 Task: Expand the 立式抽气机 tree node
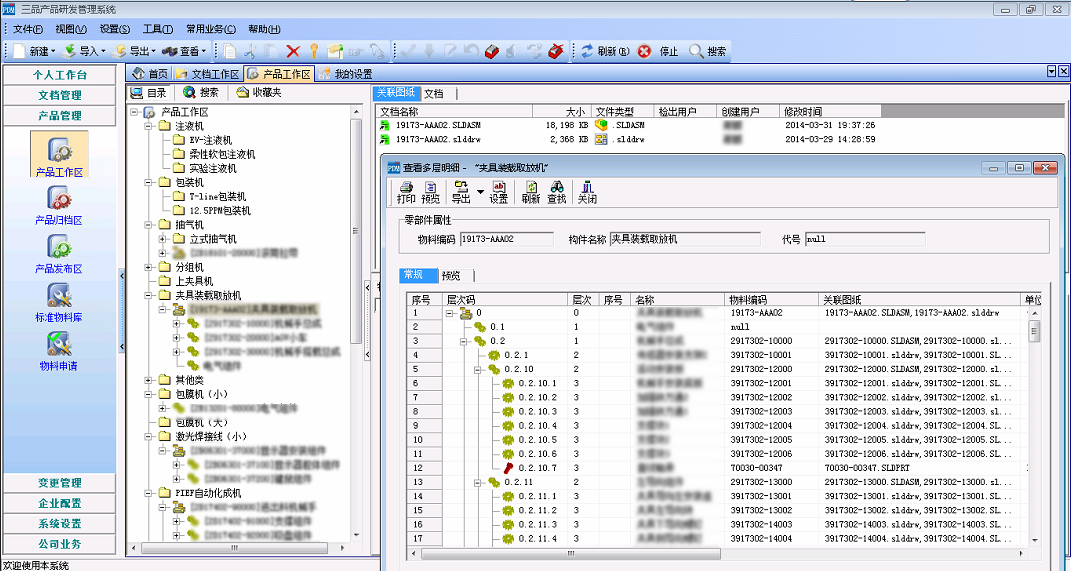pos(163,240)
